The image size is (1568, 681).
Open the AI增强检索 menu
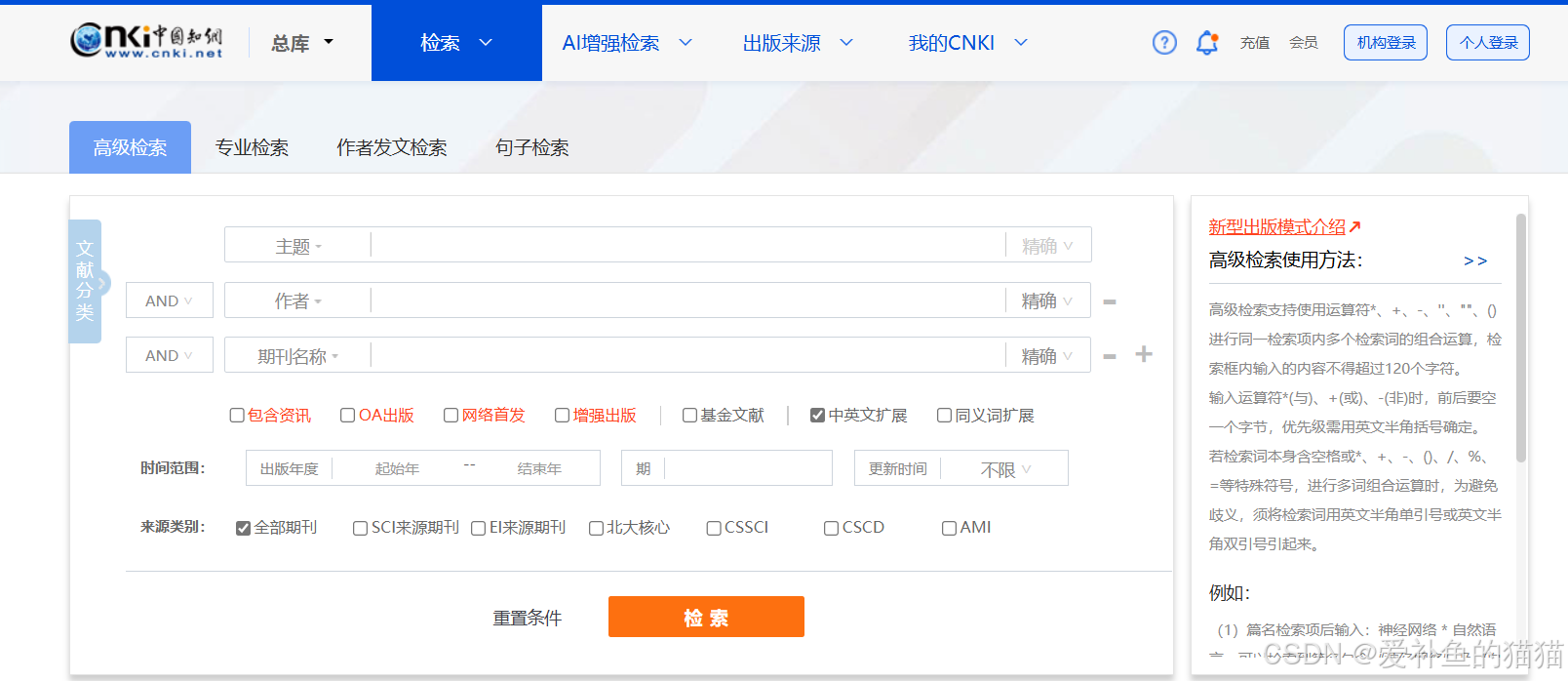(627, 43)
